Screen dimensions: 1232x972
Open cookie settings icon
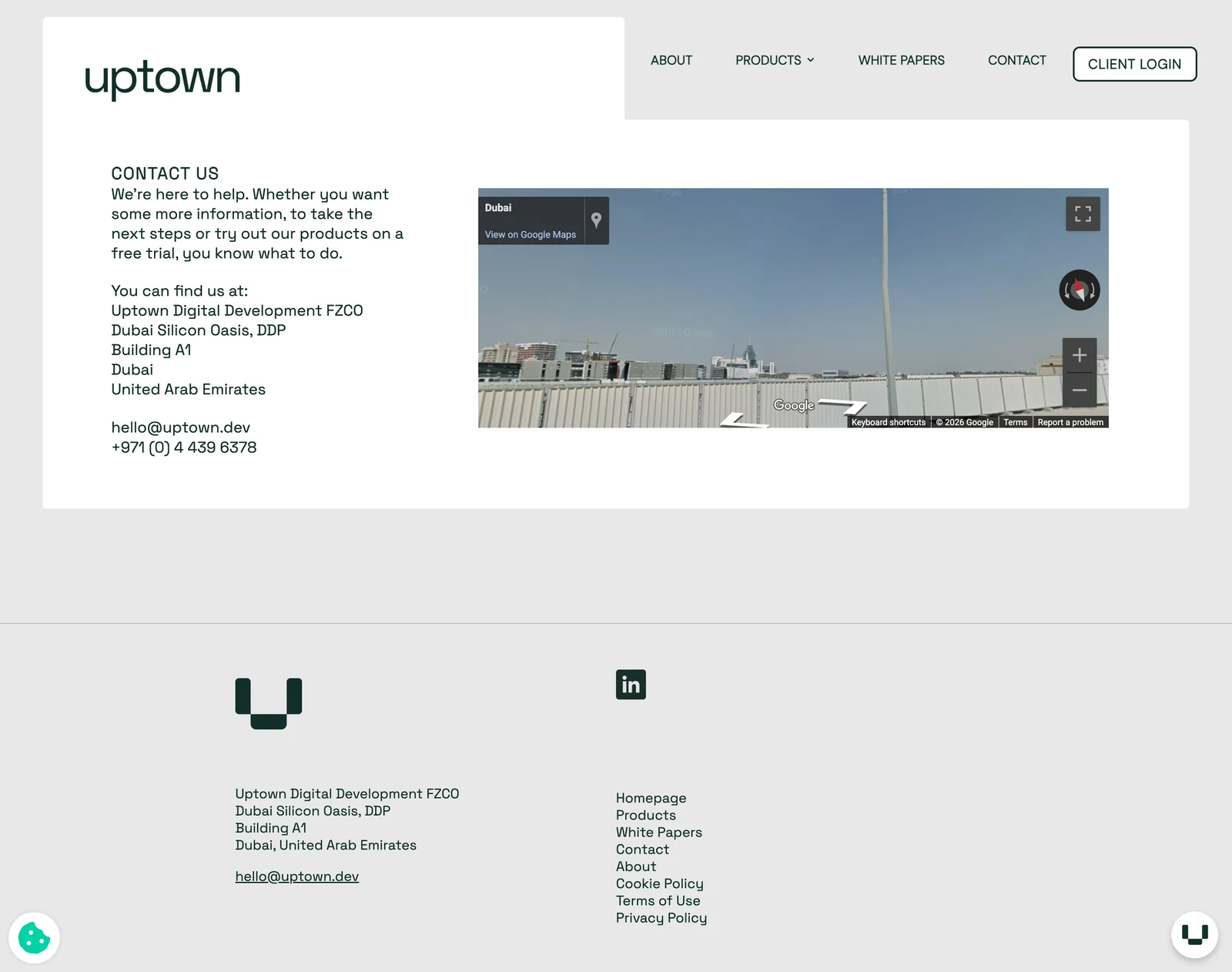(34, 937)
